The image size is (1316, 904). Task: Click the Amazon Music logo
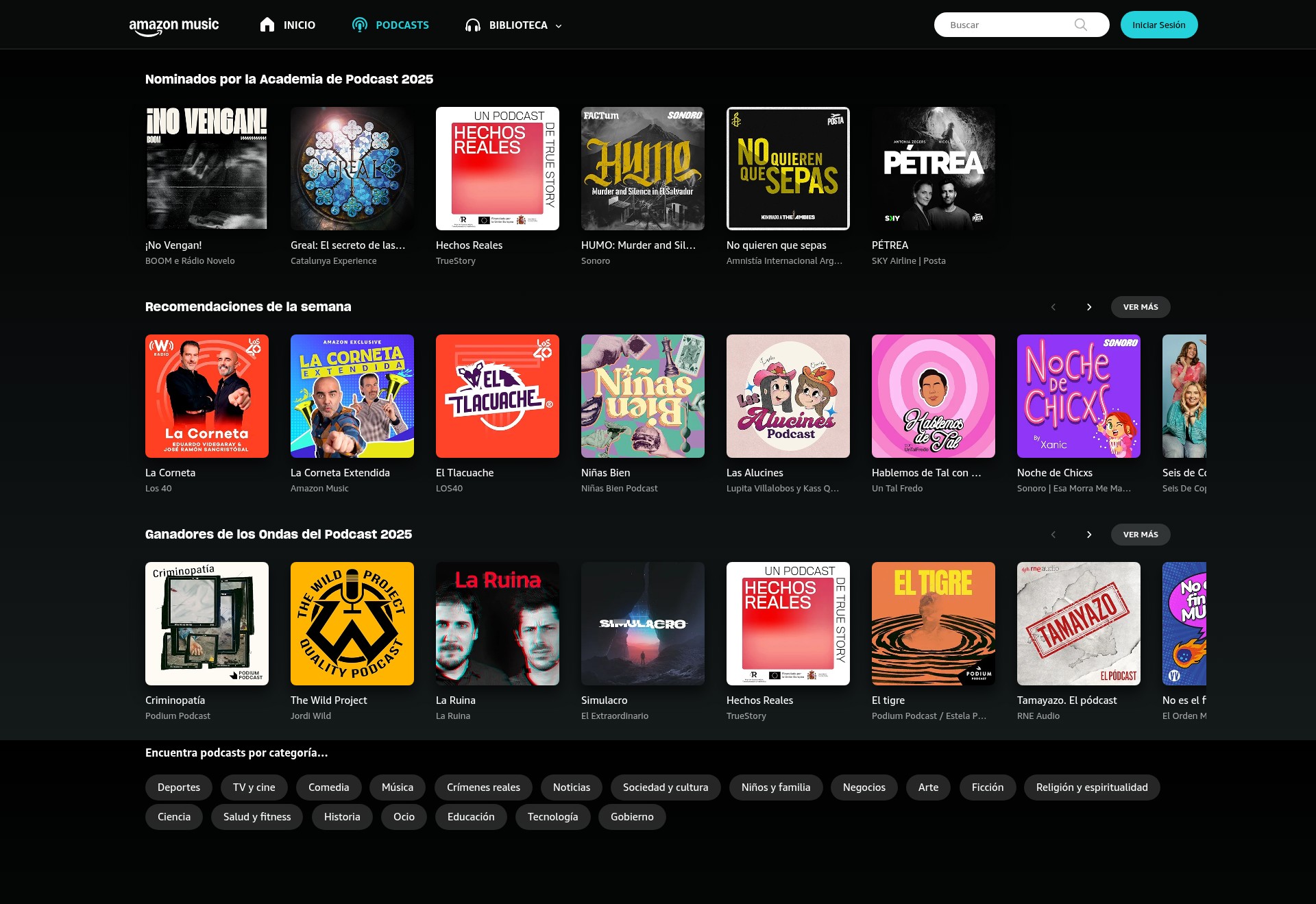(174, 26)
